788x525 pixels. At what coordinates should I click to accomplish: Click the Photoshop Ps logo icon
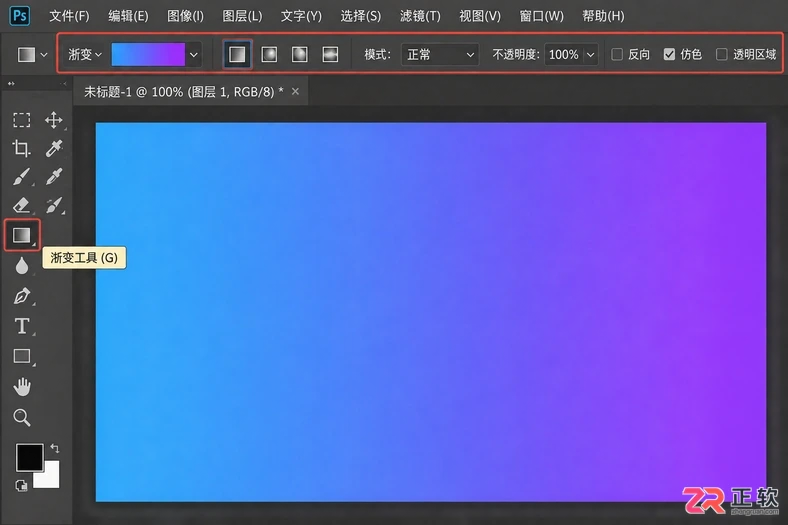point(20,16)
